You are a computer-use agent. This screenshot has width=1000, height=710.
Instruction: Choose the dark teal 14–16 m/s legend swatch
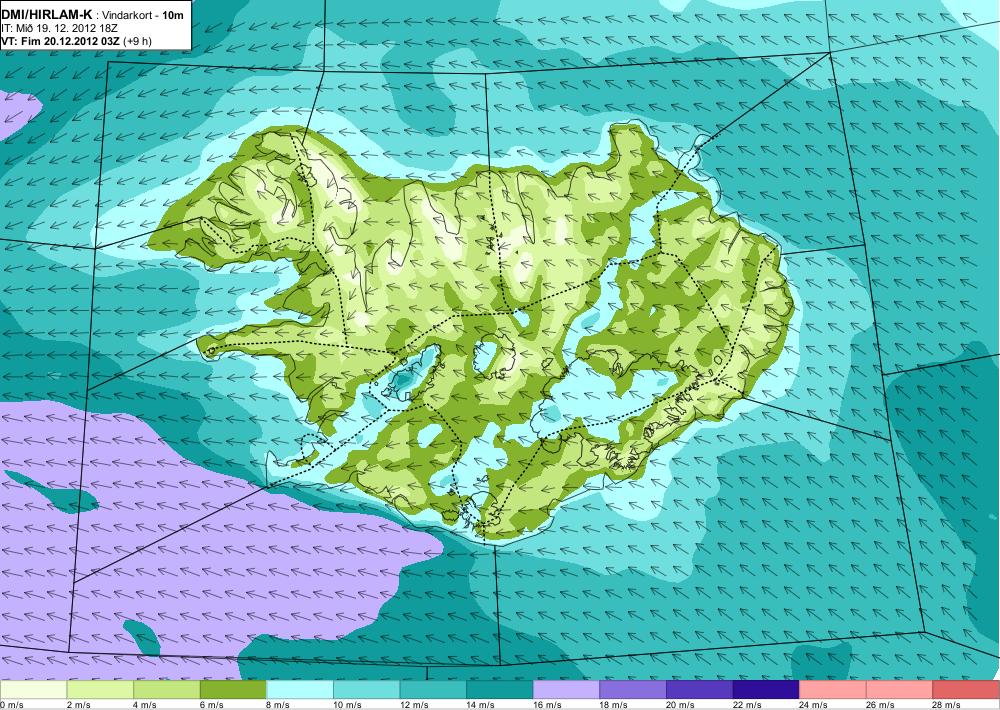click(x=500, y=690)
